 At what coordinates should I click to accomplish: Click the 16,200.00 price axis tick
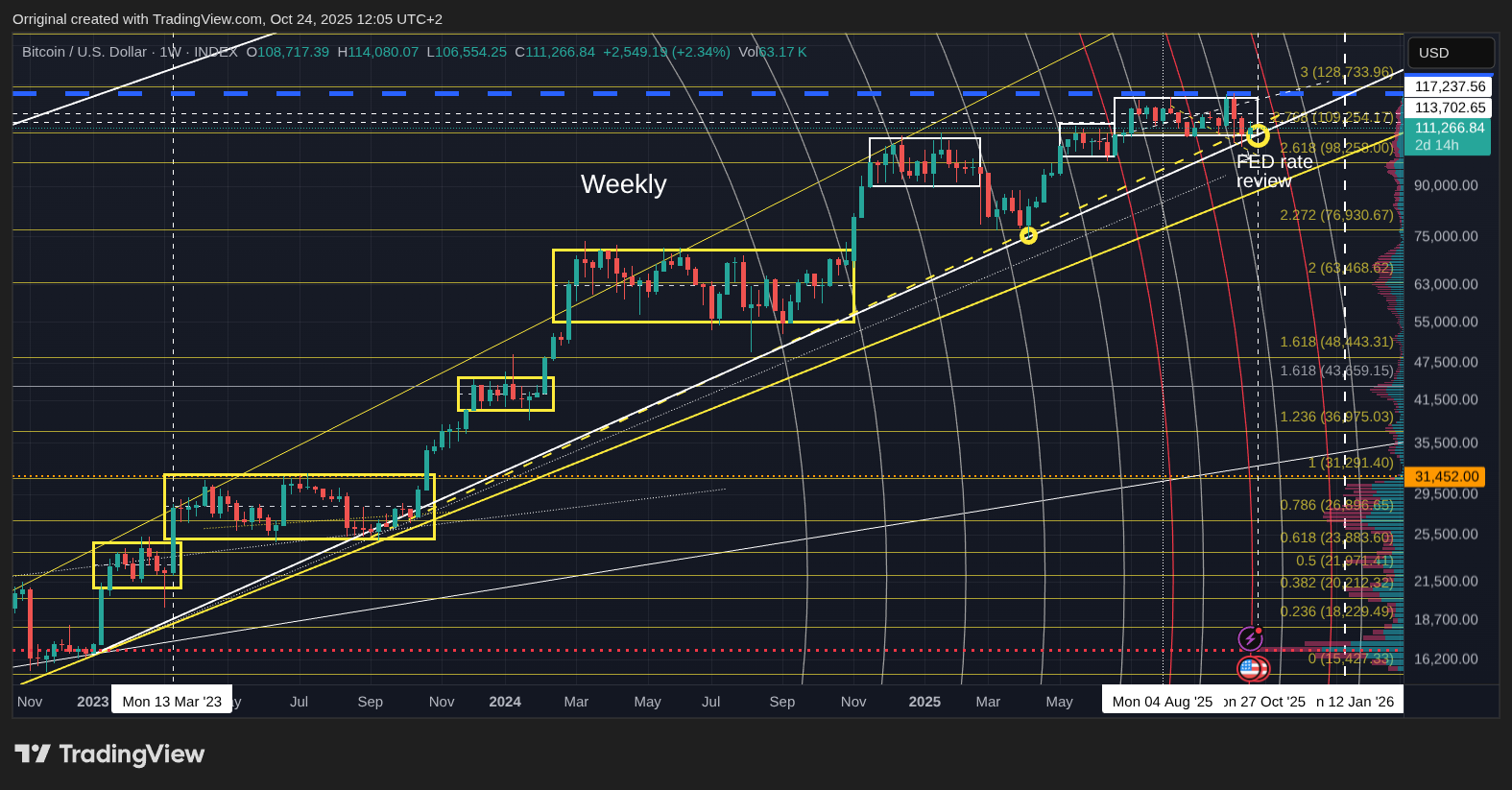1446,658
